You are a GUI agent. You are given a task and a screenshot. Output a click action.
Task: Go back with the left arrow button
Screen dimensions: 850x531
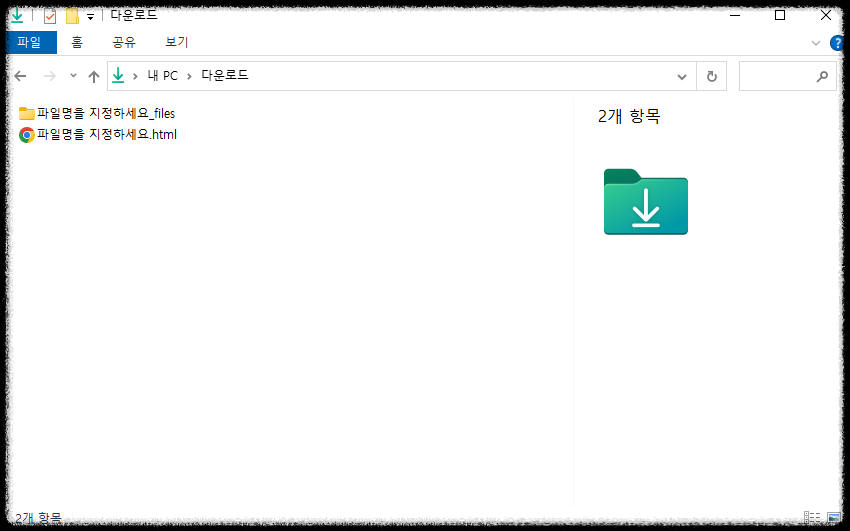21,76
